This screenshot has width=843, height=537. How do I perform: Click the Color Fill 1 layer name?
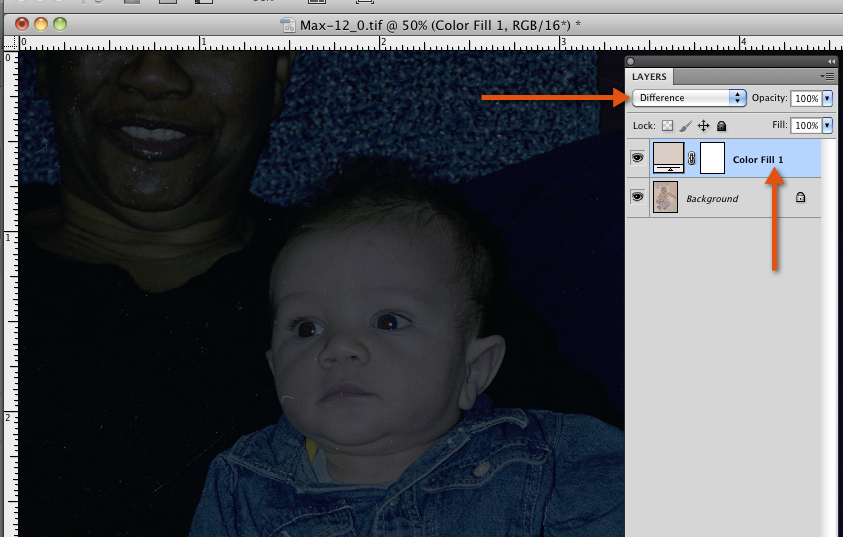pos(758,159)
